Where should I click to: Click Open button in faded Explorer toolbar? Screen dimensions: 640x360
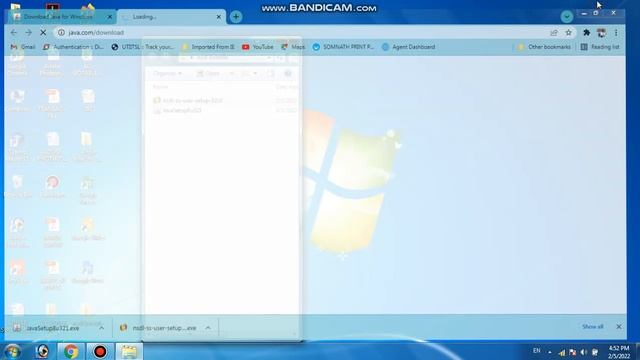tap(208, 73)
